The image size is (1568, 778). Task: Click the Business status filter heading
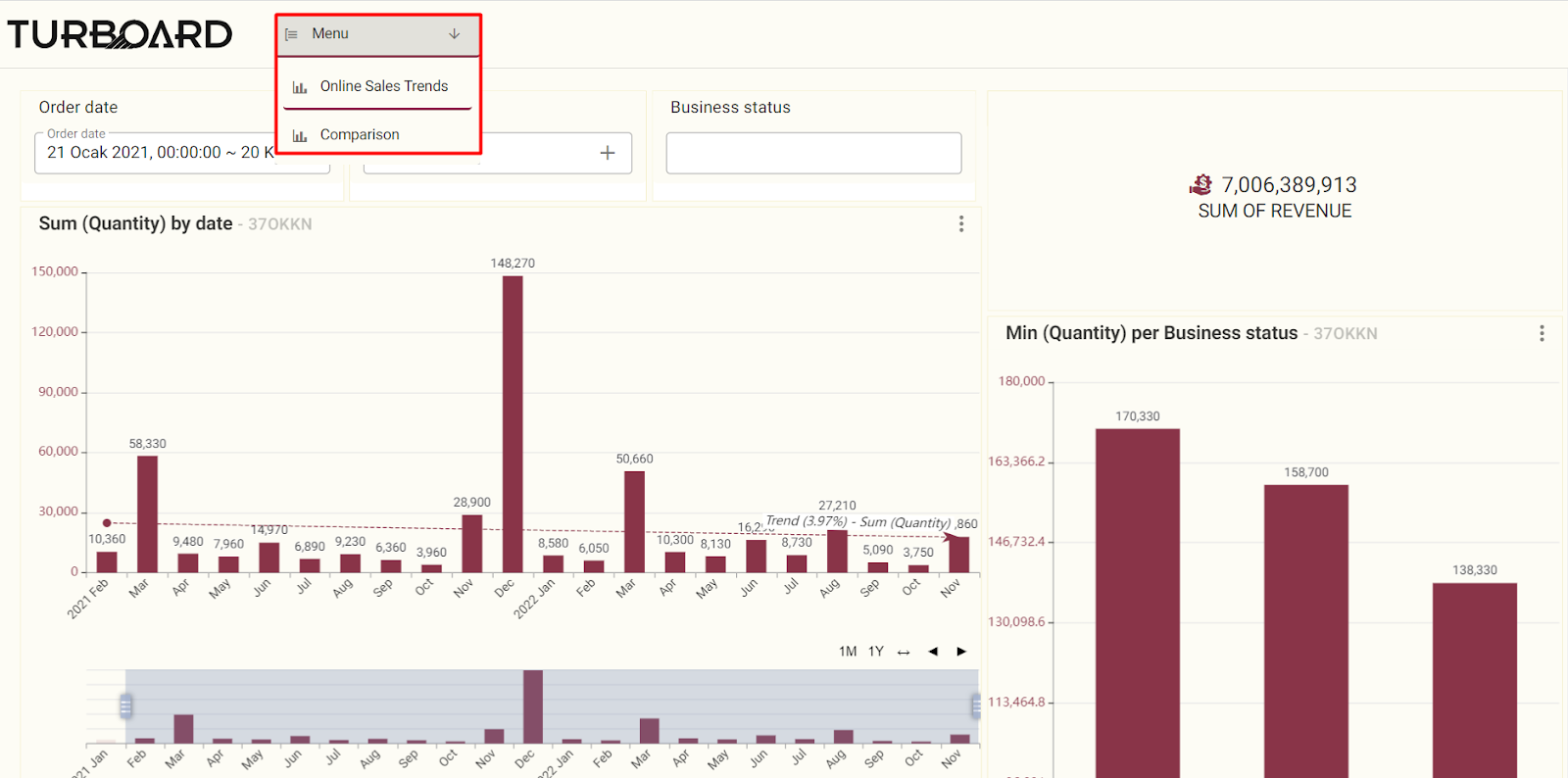(x=730, y=108)
